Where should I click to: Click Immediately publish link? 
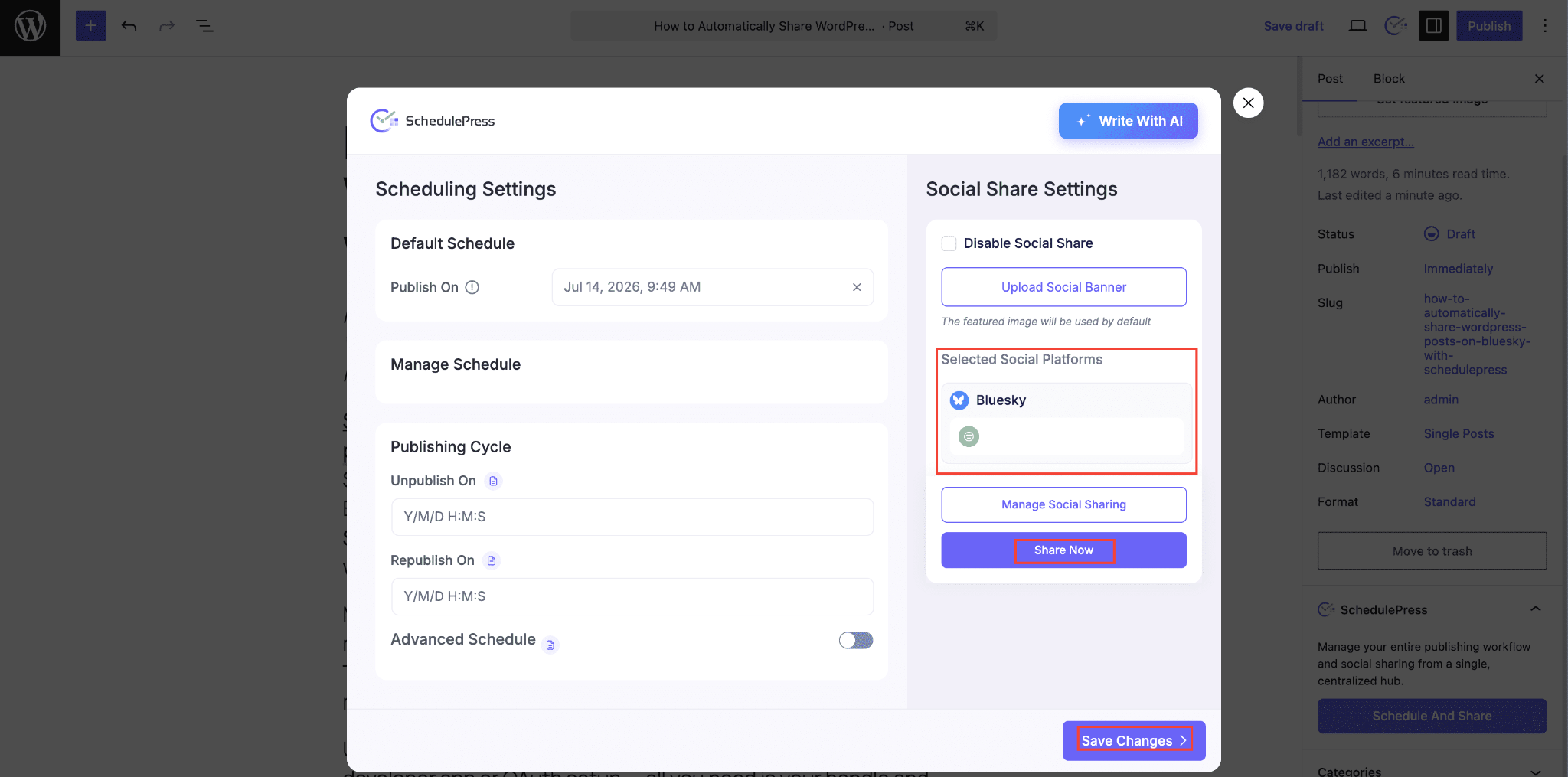pyautogui.click(x=1458, y=269)
